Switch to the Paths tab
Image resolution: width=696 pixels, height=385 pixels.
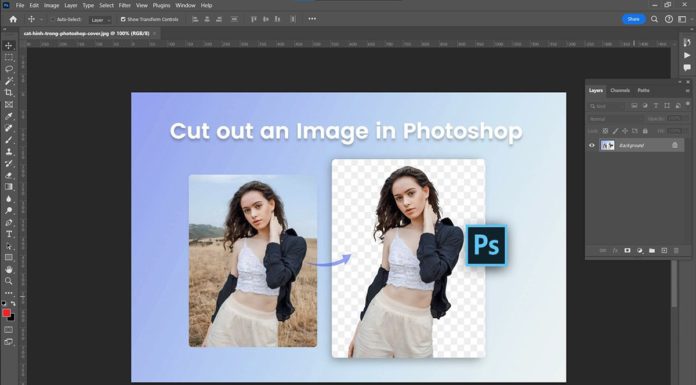(644, 90)
